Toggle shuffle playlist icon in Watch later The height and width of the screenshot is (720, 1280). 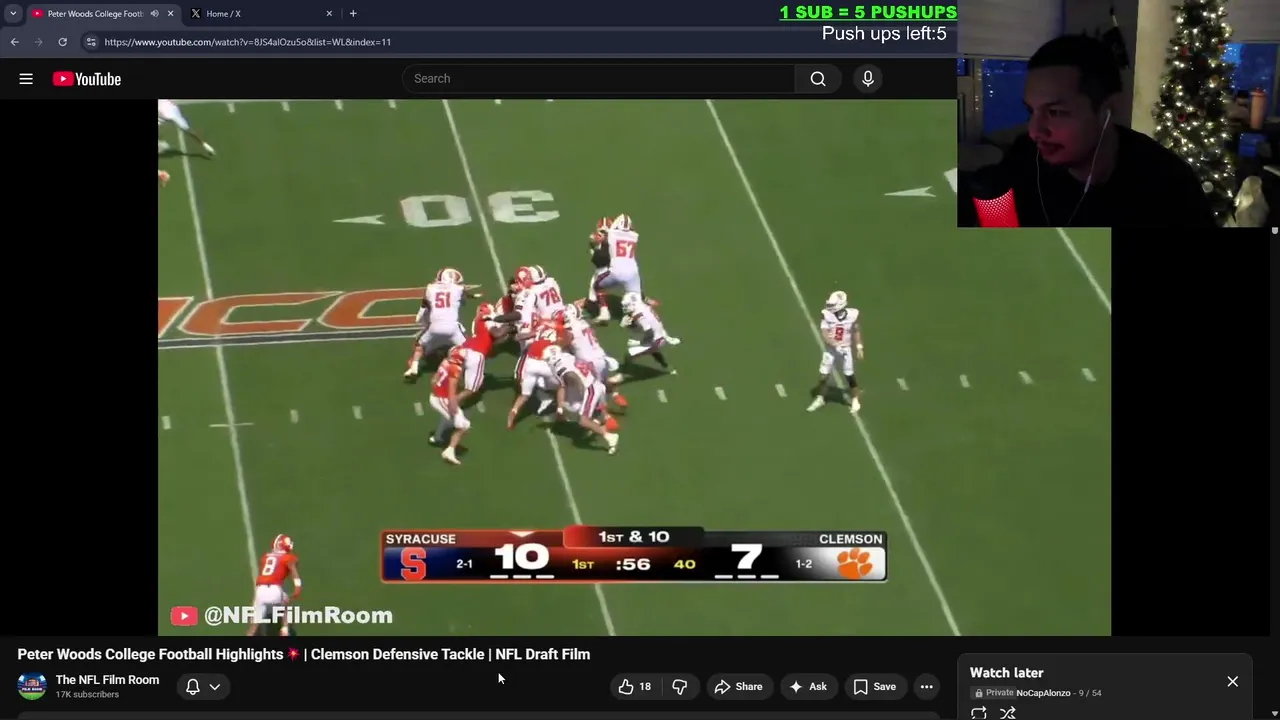click(x=1008, y=713)
